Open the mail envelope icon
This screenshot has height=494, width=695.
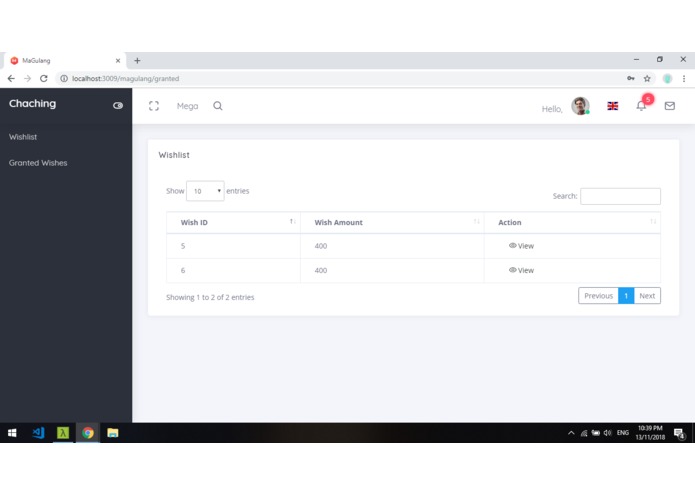tap(670, 106)
